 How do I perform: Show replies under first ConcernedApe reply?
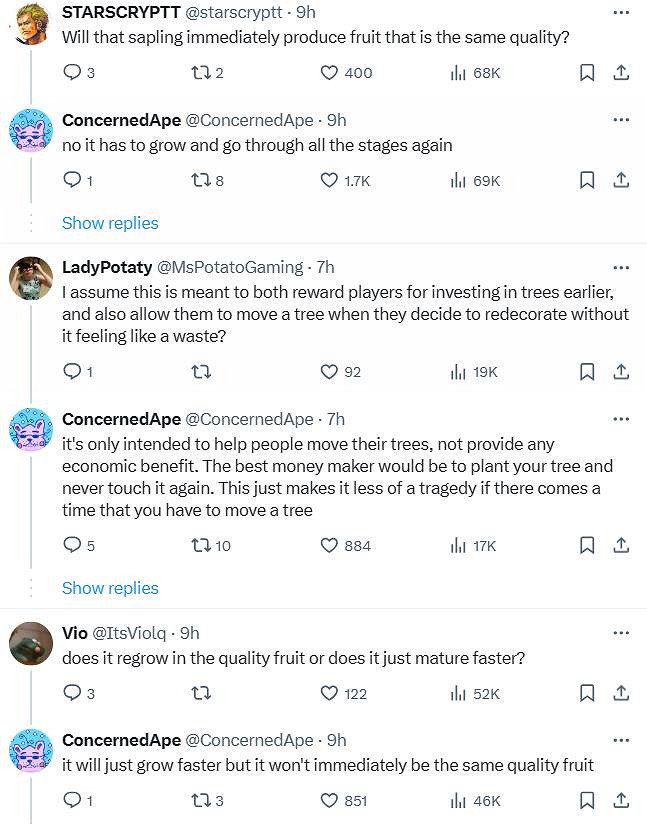110,223
